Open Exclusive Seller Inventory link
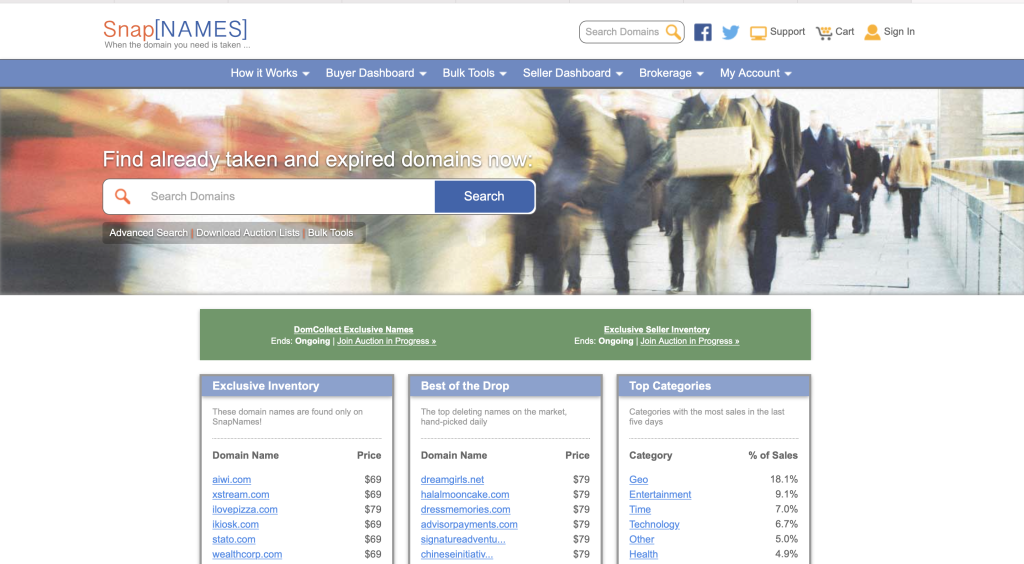The image size is (1024, 564). (x=656, y=330)
